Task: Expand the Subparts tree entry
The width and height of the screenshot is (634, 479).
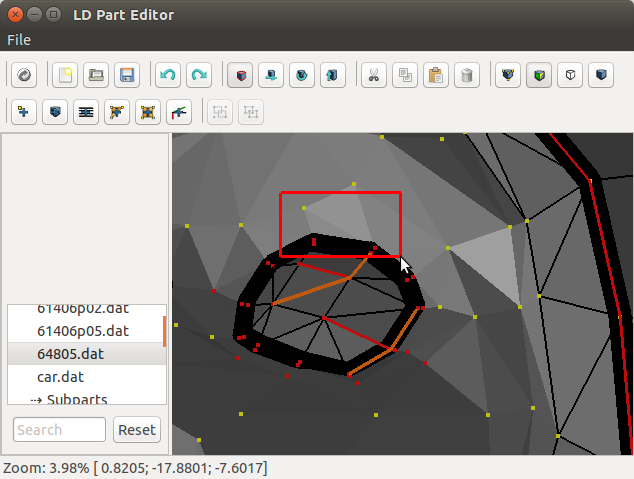Action: (36, 400)
